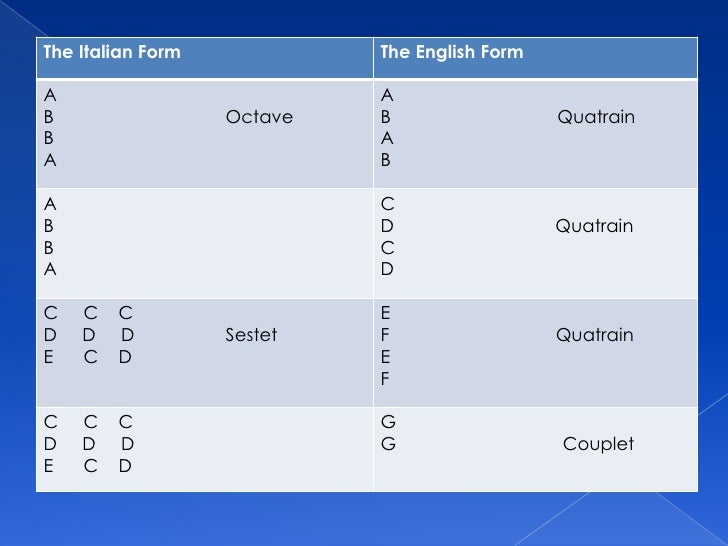Click the first F in English column
728x546 pixels.
tap(385, 334)
